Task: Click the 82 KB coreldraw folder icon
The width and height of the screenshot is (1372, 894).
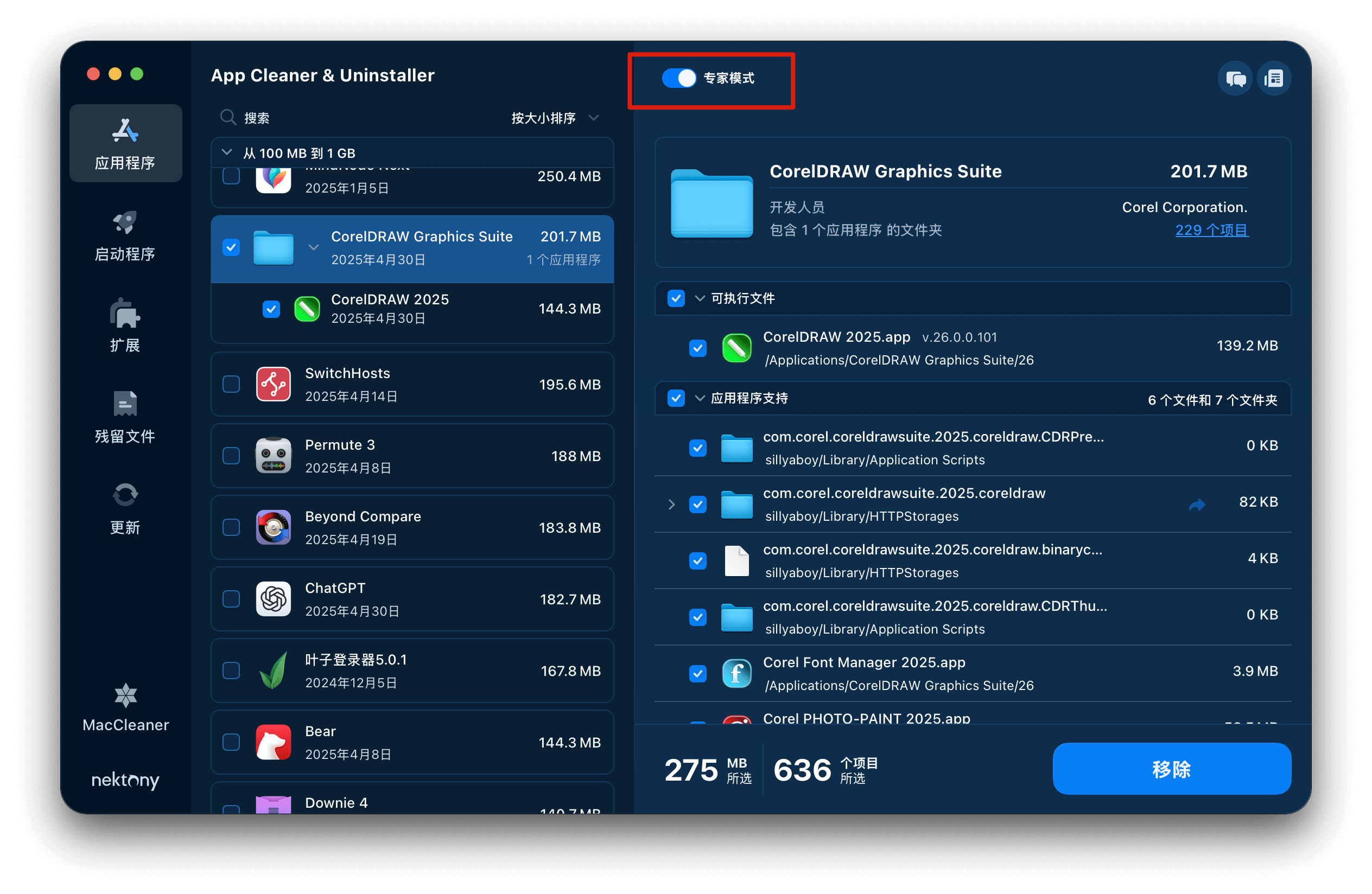Action: [x=736, y=504]
